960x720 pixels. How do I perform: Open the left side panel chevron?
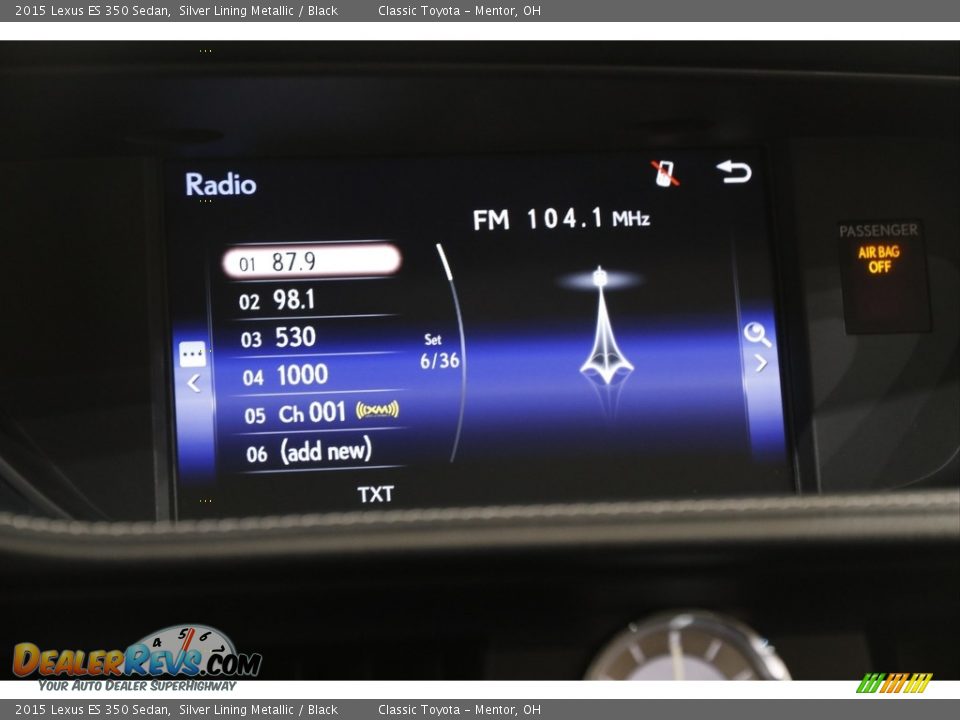[x=193, y=383]
